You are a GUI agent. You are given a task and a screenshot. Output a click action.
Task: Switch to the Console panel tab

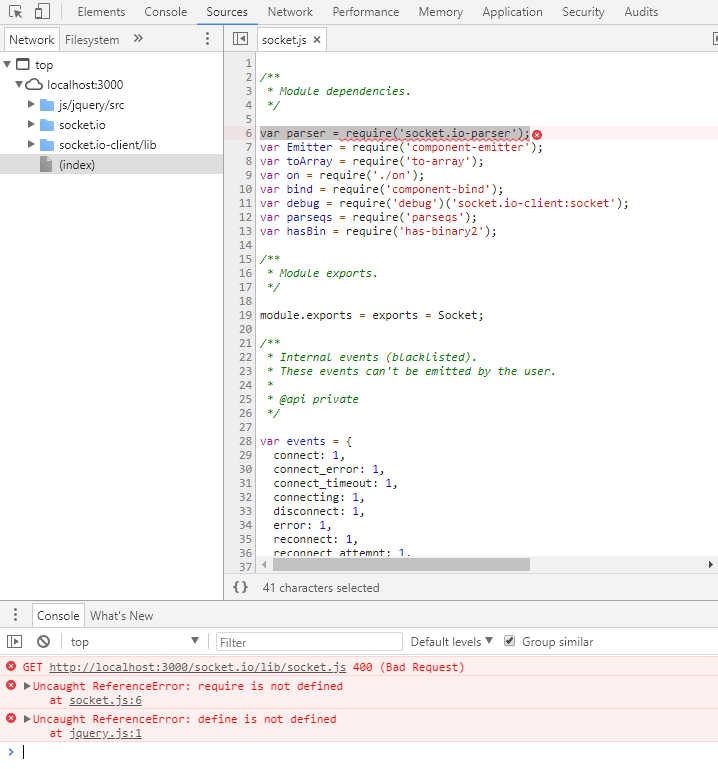(x=166, y=12)
